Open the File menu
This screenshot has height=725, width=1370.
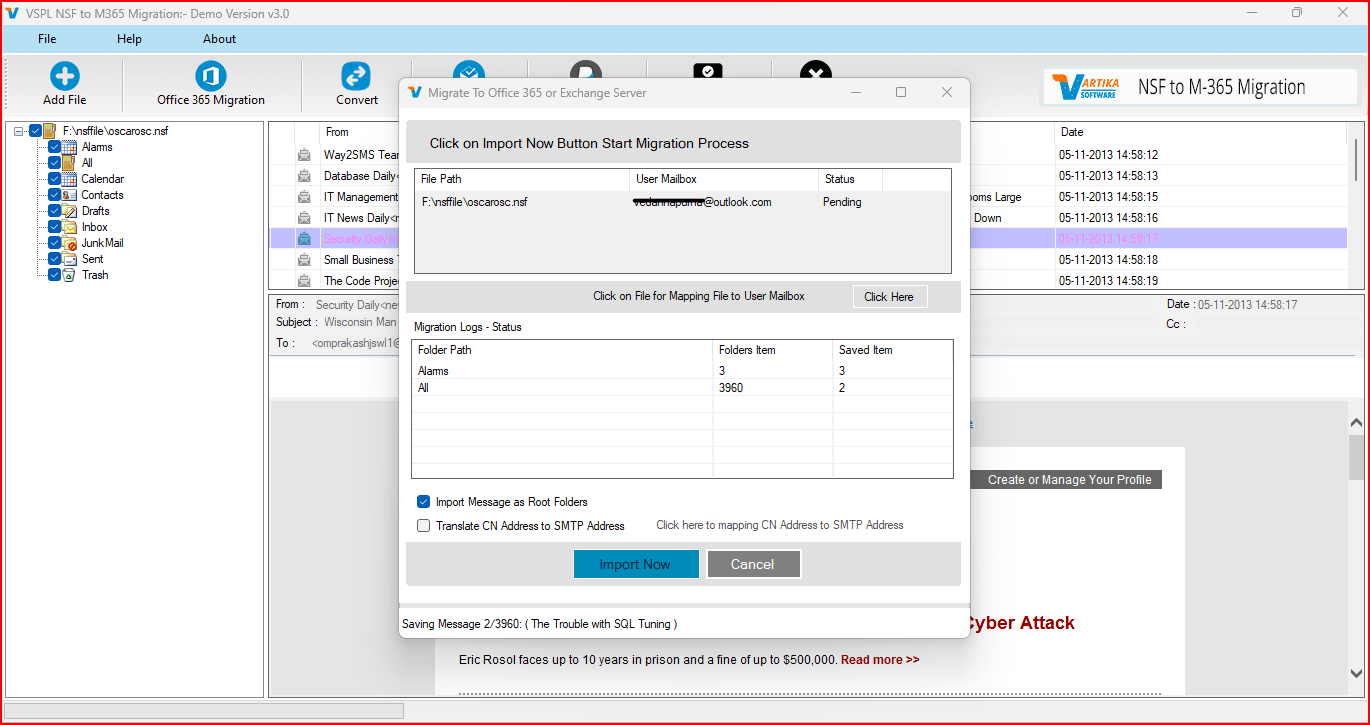click(x=47, y=39)
